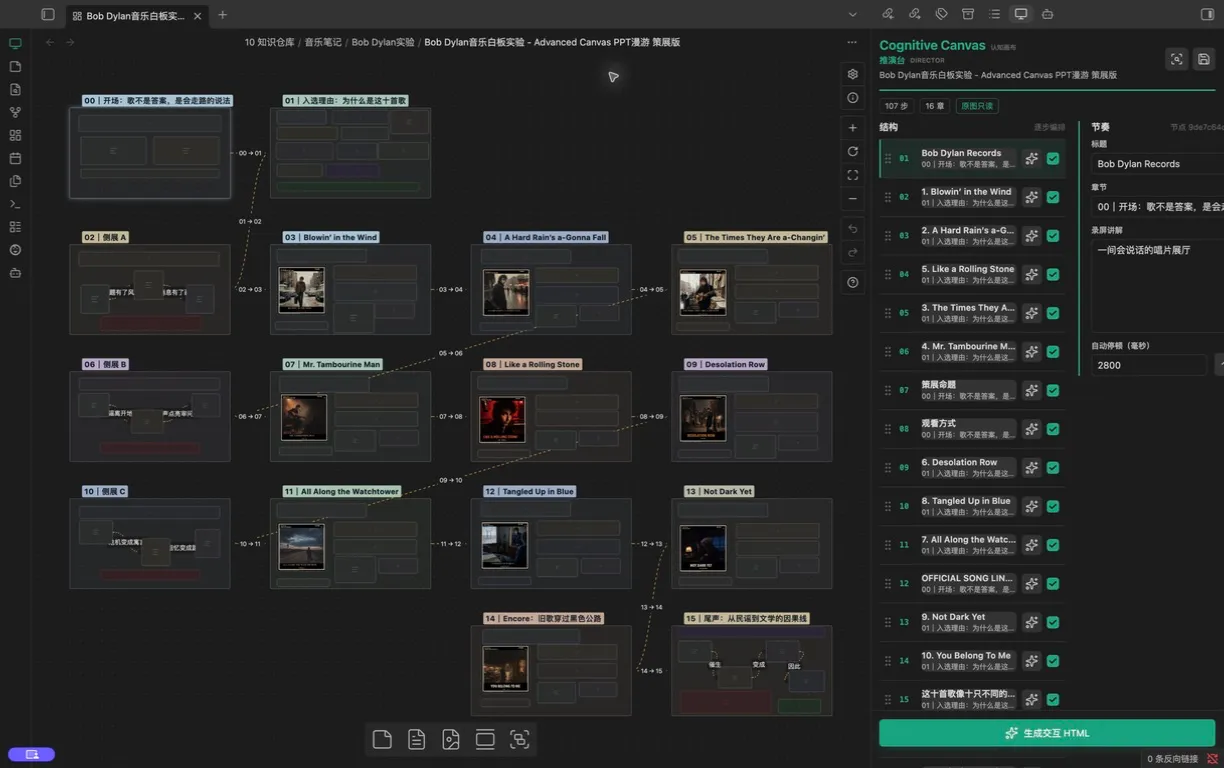Open canvas settings gear icon

point(852,74)
